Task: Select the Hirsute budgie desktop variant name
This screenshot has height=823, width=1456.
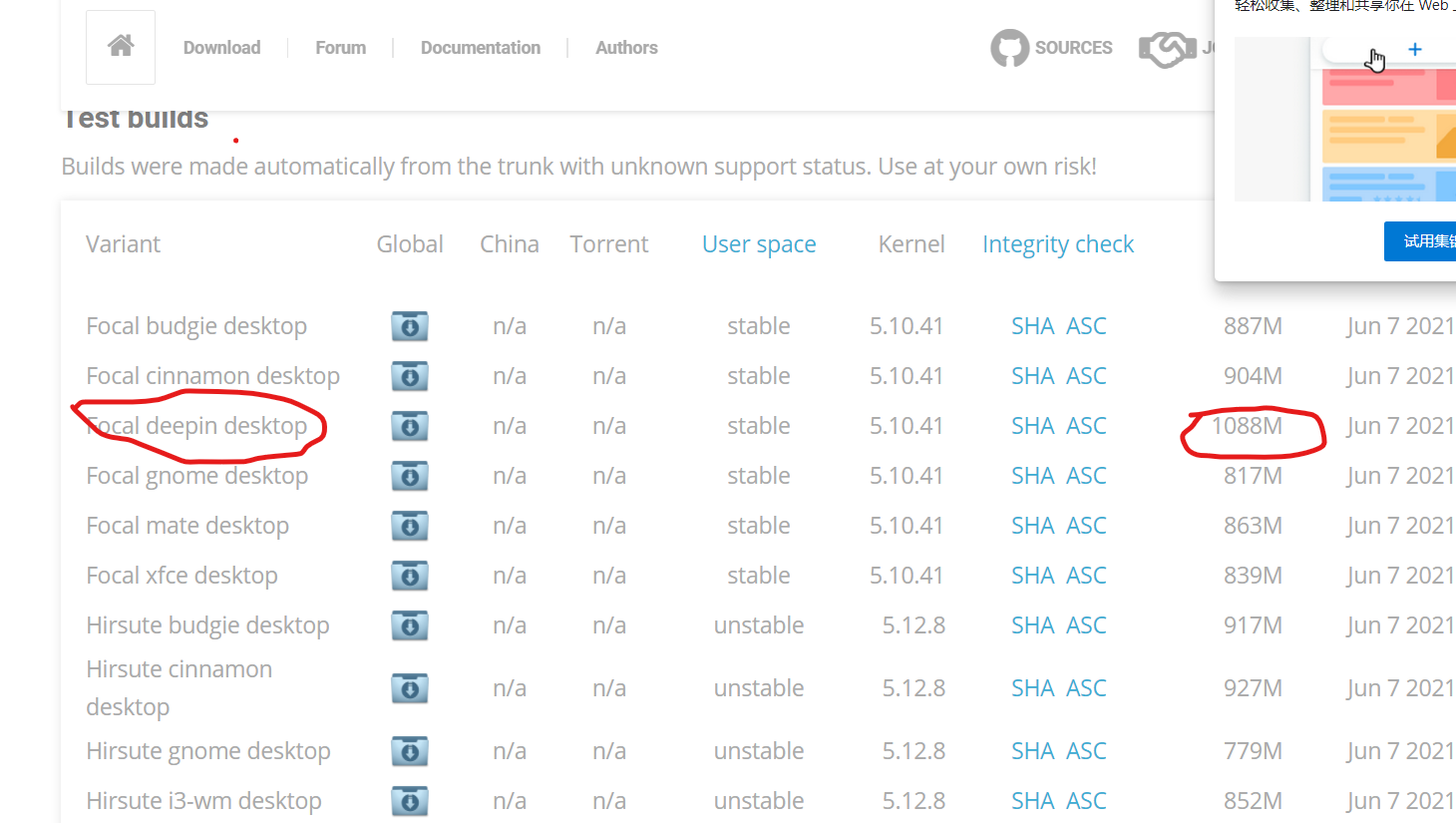Action: 207,625
